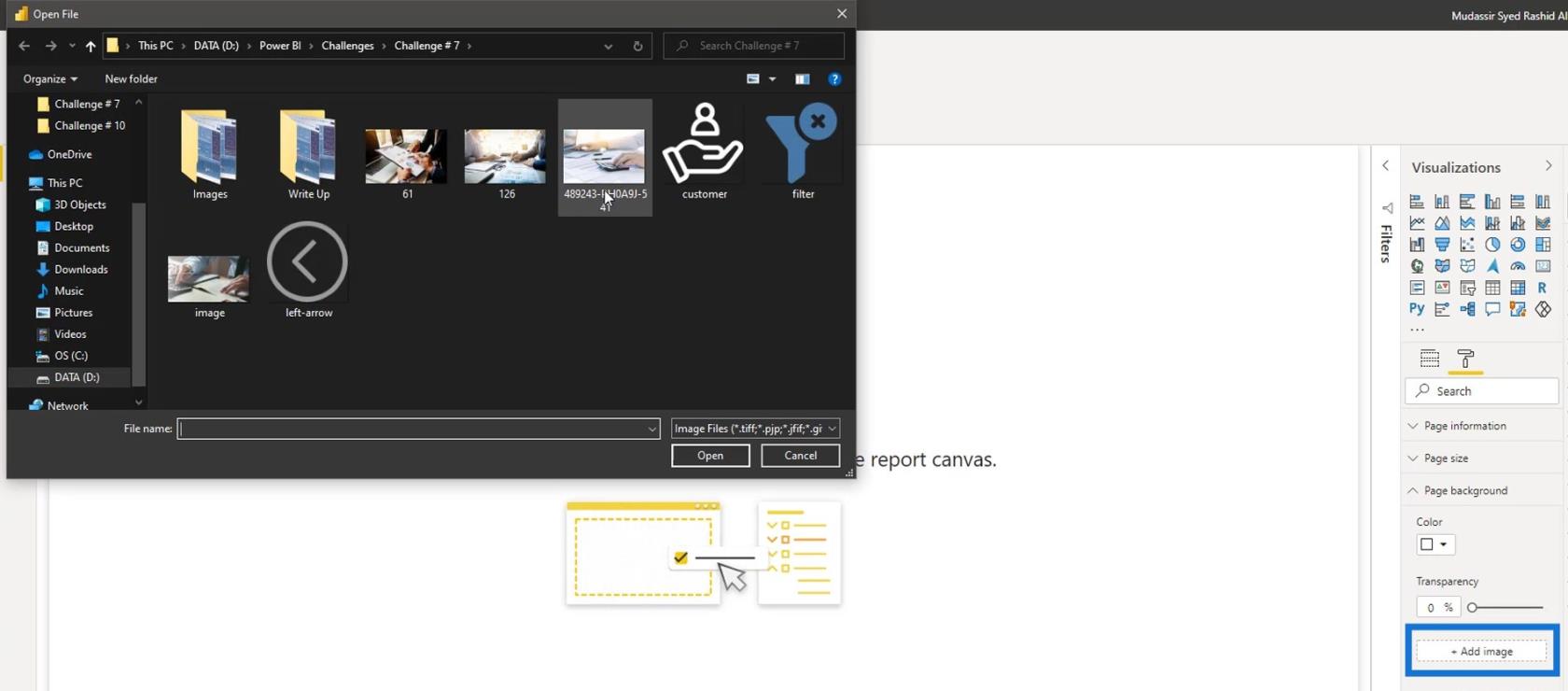The height and width of the screenshot is (691, 1568).
Task: Select the left-arrow image file
Action: click(308, 271)
